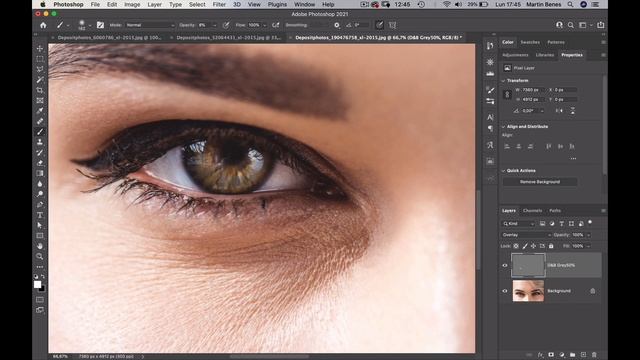640x360 pixels.
Task: Open layer Fill slider arrow
Action: [588, 246]
